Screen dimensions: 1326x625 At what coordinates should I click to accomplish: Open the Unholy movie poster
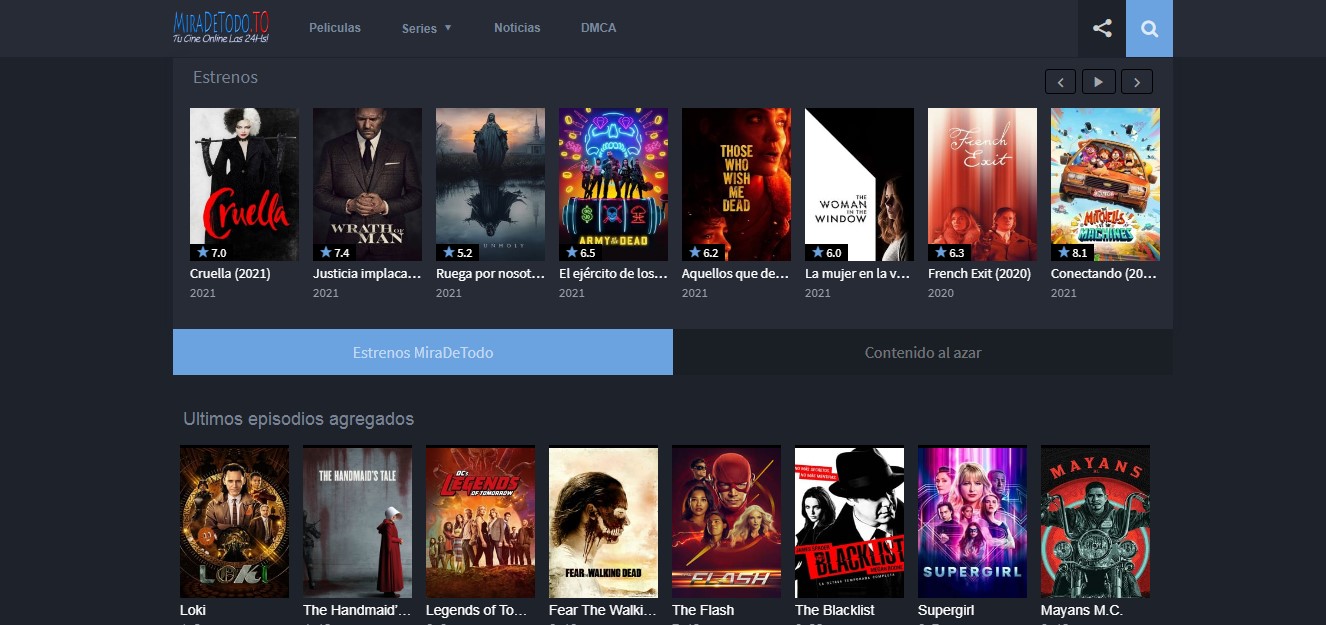490,184
